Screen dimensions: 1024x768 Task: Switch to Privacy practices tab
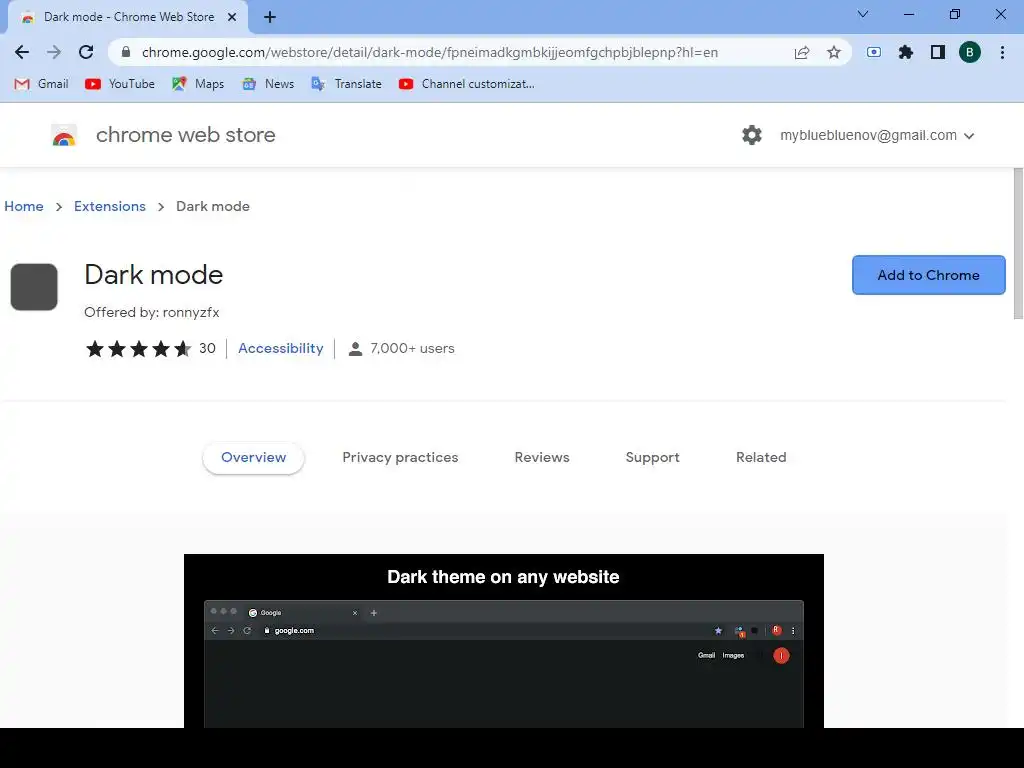pyautogui.click(x=400, y=458)
